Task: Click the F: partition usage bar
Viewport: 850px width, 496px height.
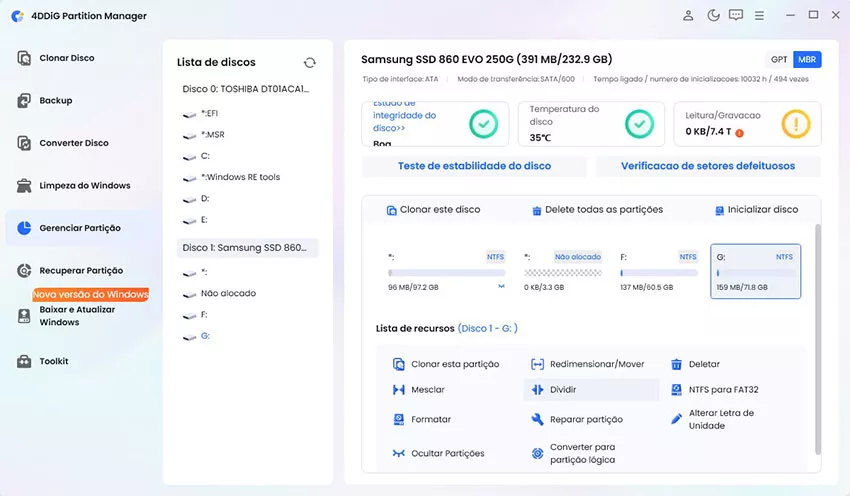Action: (659, 273)
